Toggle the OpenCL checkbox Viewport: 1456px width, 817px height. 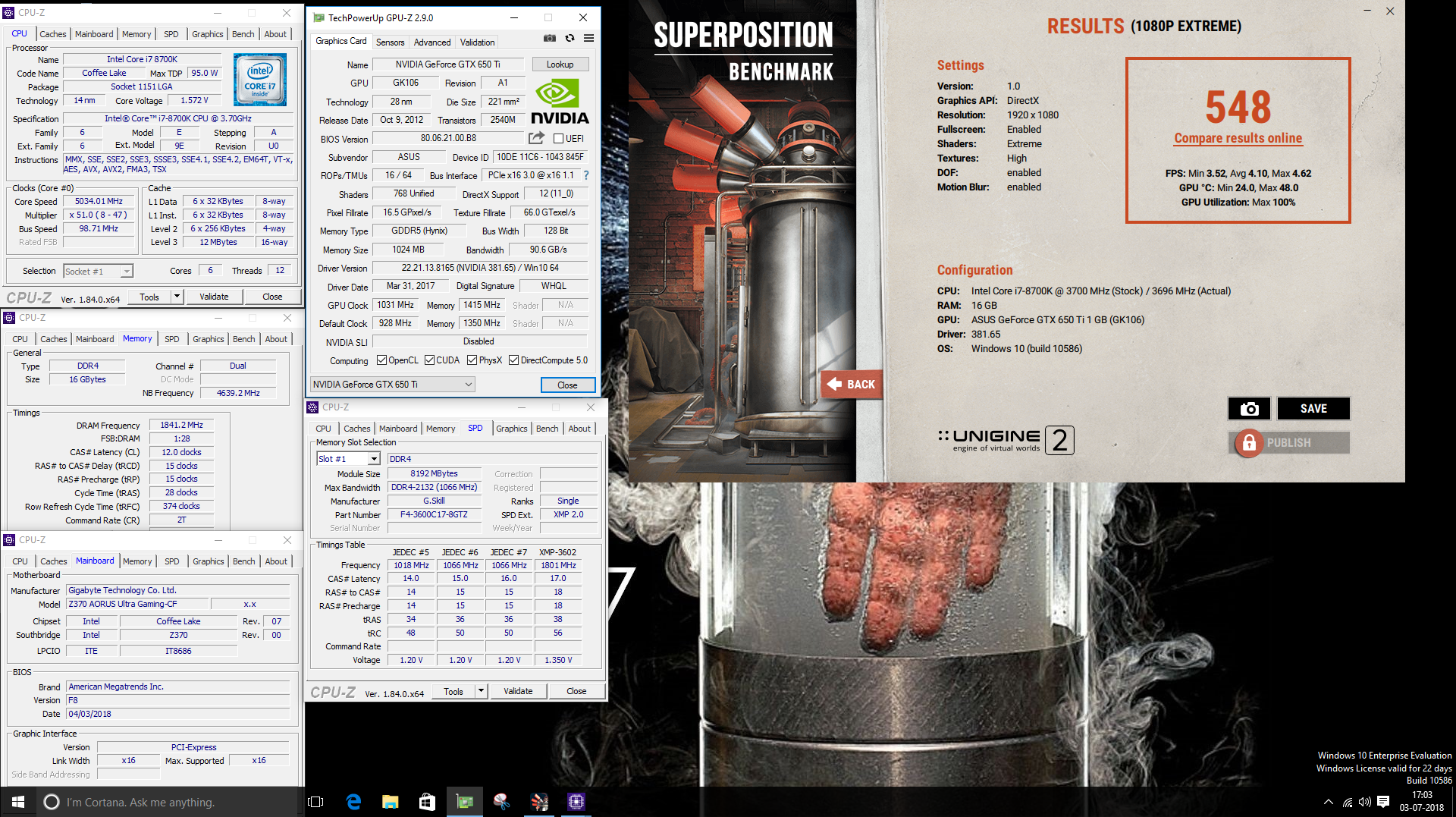(381, 360)
